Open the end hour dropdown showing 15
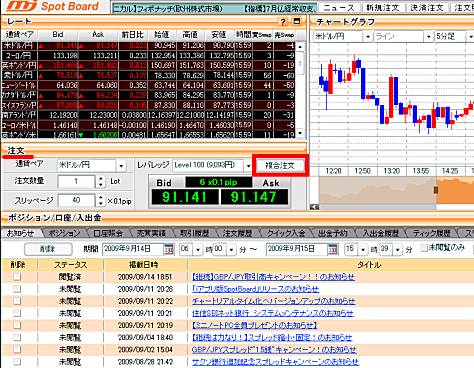The width and height of the screenshot is (474, 368). click(x=363, y=249)
